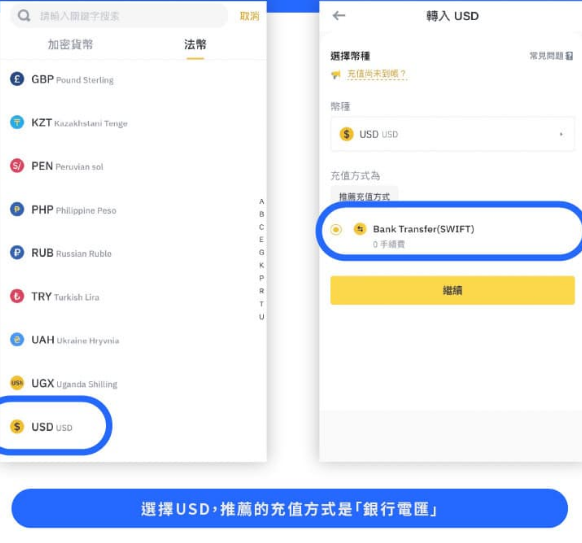Select the RUB ruble coin icon
This screenshot has height=543, width=582.
point(17,252)
